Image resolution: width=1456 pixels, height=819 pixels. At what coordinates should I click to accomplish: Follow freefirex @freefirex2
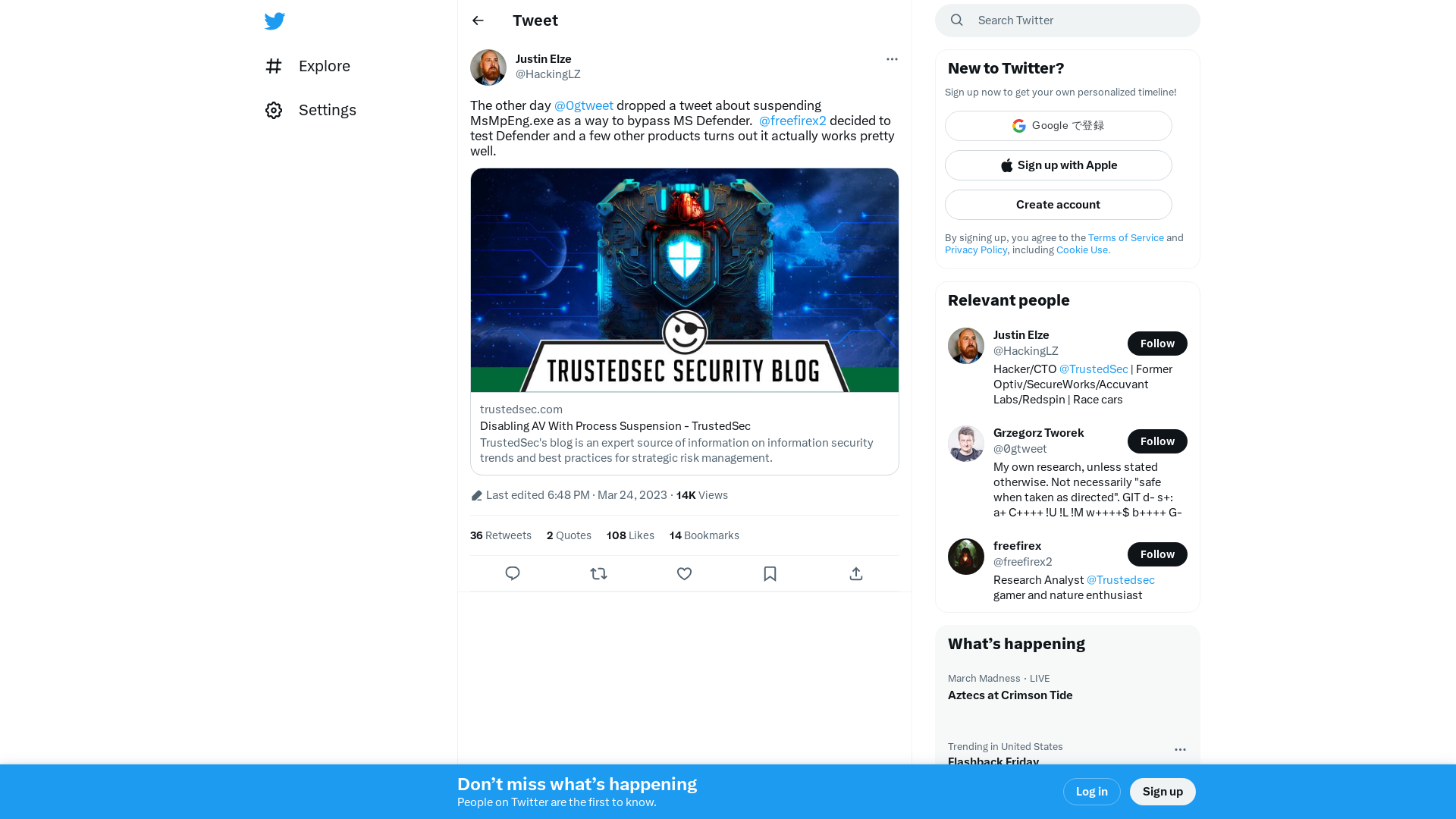click(x=1157, y=554)
